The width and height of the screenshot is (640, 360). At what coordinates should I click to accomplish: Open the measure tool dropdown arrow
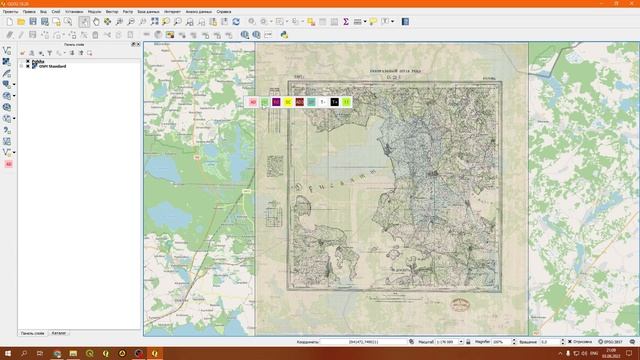coord(365,22)
